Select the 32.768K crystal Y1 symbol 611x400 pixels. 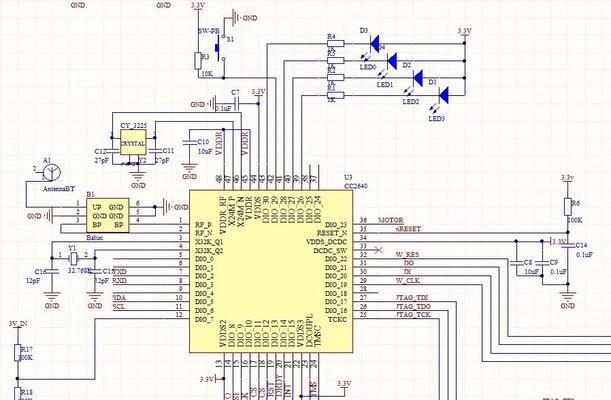73,258
